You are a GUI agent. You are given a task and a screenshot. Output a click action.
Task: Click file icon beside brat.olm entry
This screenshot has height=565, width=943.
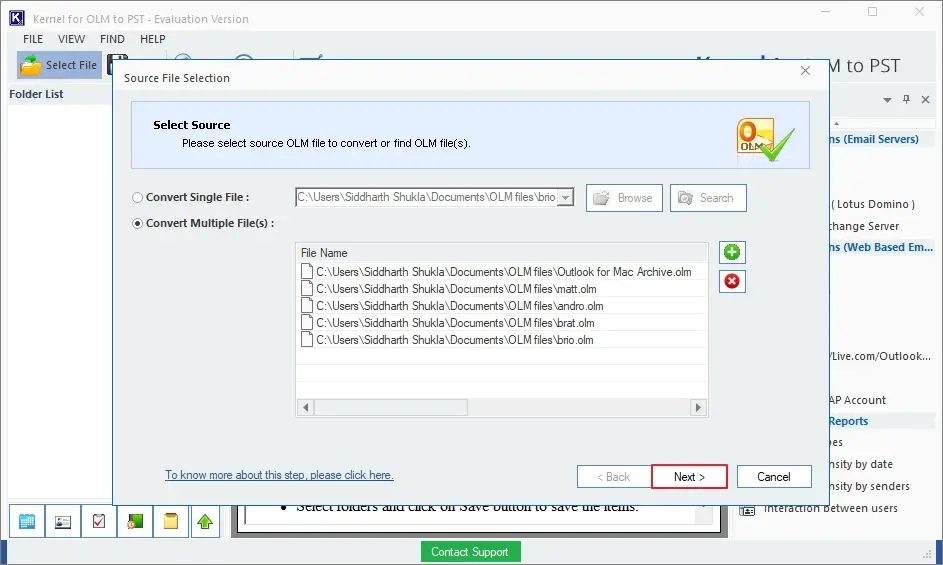(307, 322)
